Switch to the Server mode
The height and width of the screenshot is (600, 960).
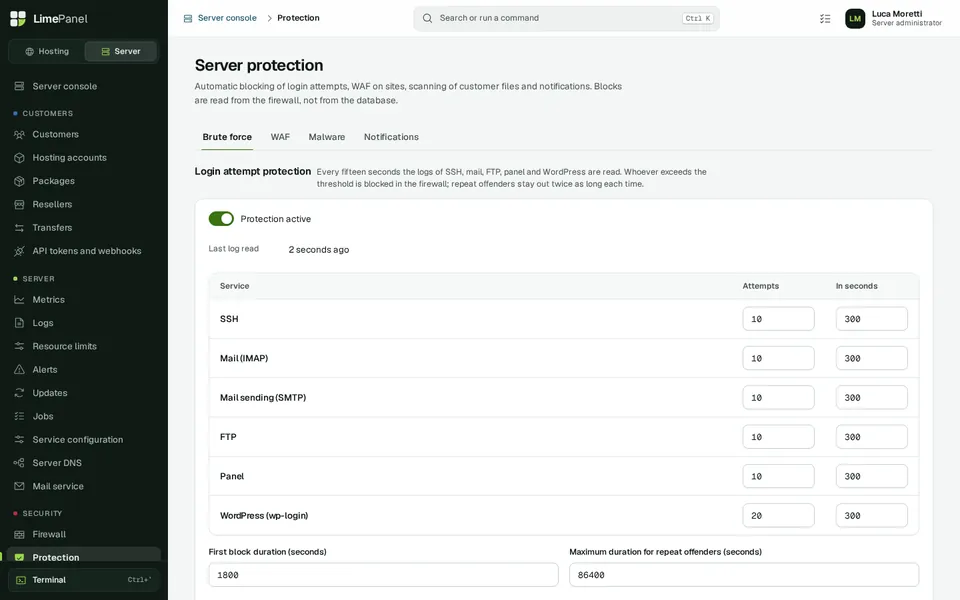tap(121, 51)
